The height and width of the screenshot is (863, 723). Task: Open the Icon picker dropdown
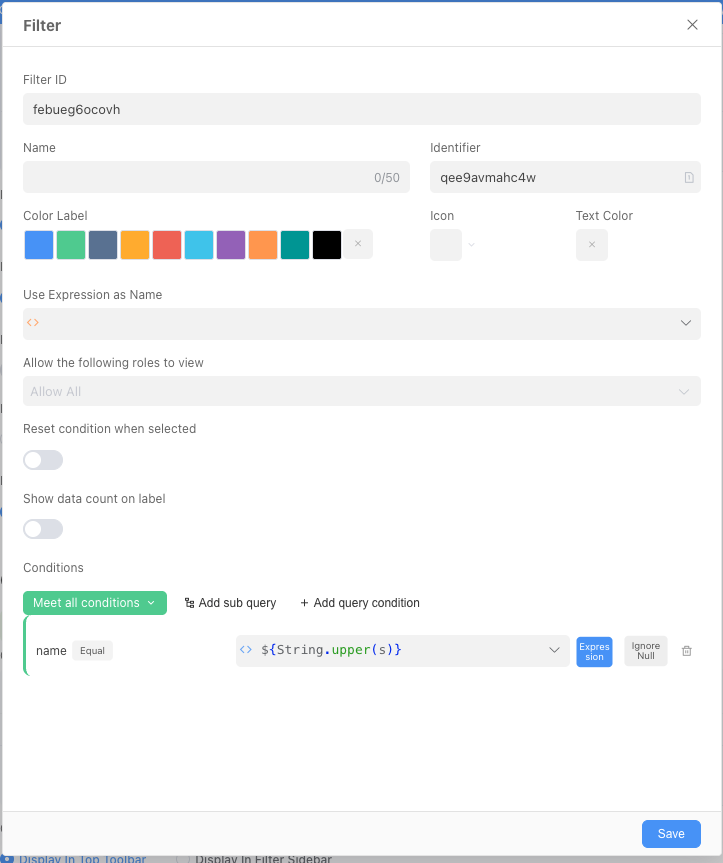(453, 245)
